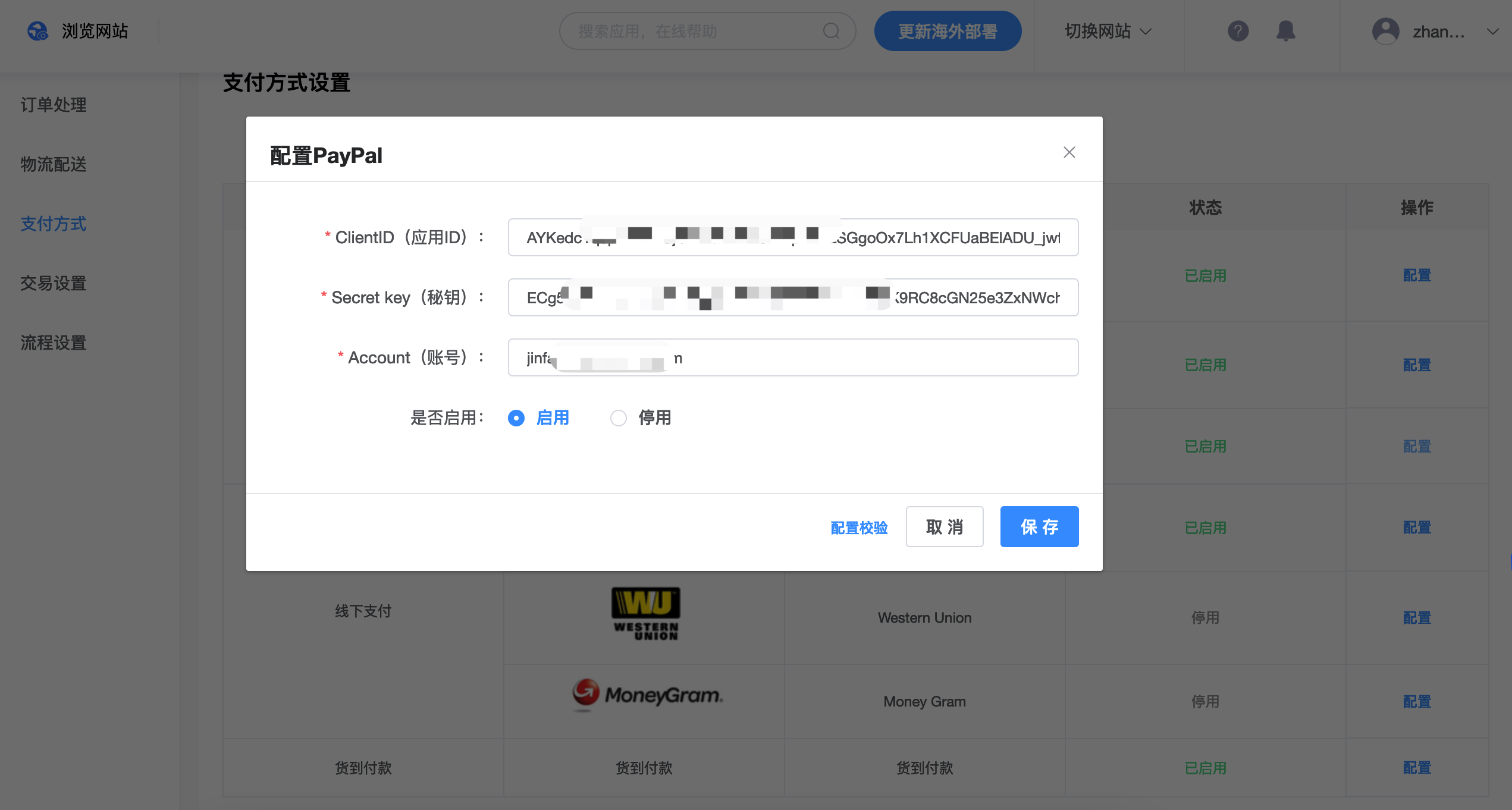Screen dimensions: 1512x810
Task: Click the MoneyGram logo
Action: tap(647, 695)
